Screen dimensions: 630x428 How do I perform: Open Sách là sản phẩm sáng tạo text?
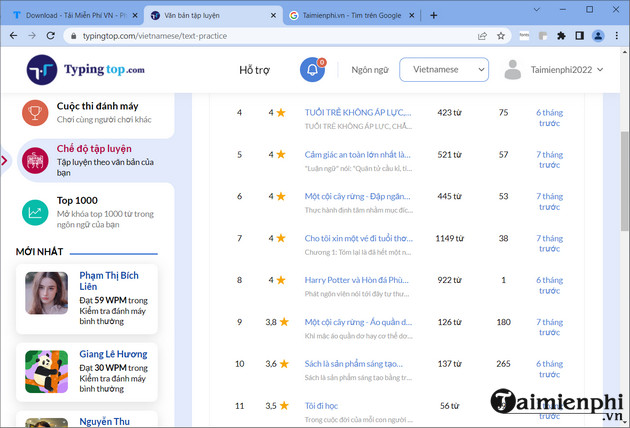[353, 364]
